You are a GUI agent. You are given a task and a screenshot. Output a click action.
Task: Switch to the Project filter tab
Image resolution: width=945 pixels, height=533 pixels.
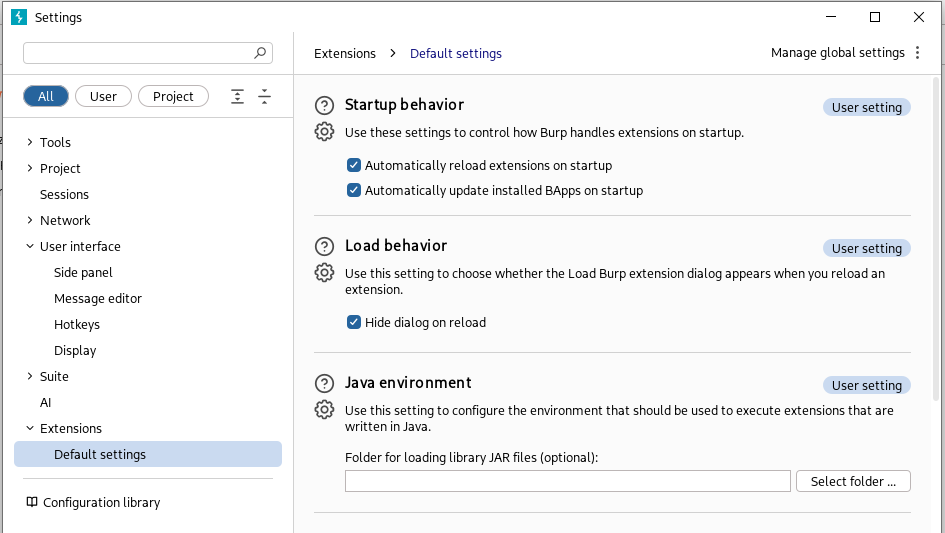[173, 96]
